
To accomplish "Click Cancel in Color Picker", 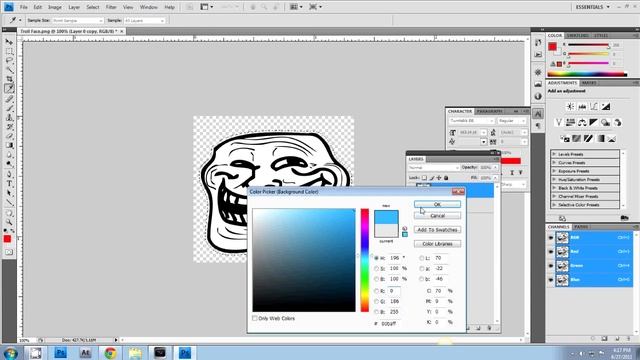I will point(437,216).
